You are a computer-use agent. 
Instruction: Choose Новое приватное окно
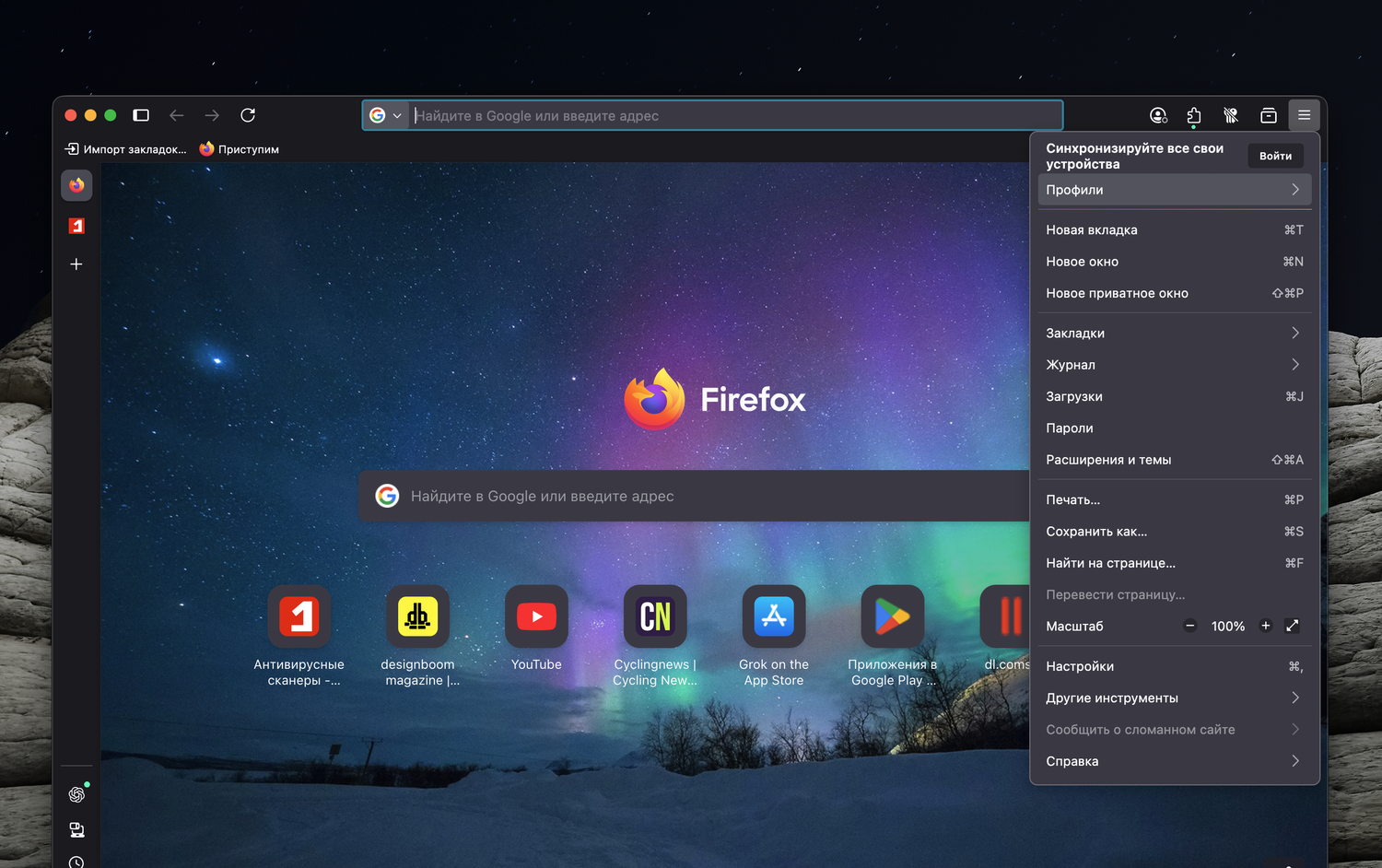click(1175, 293)
